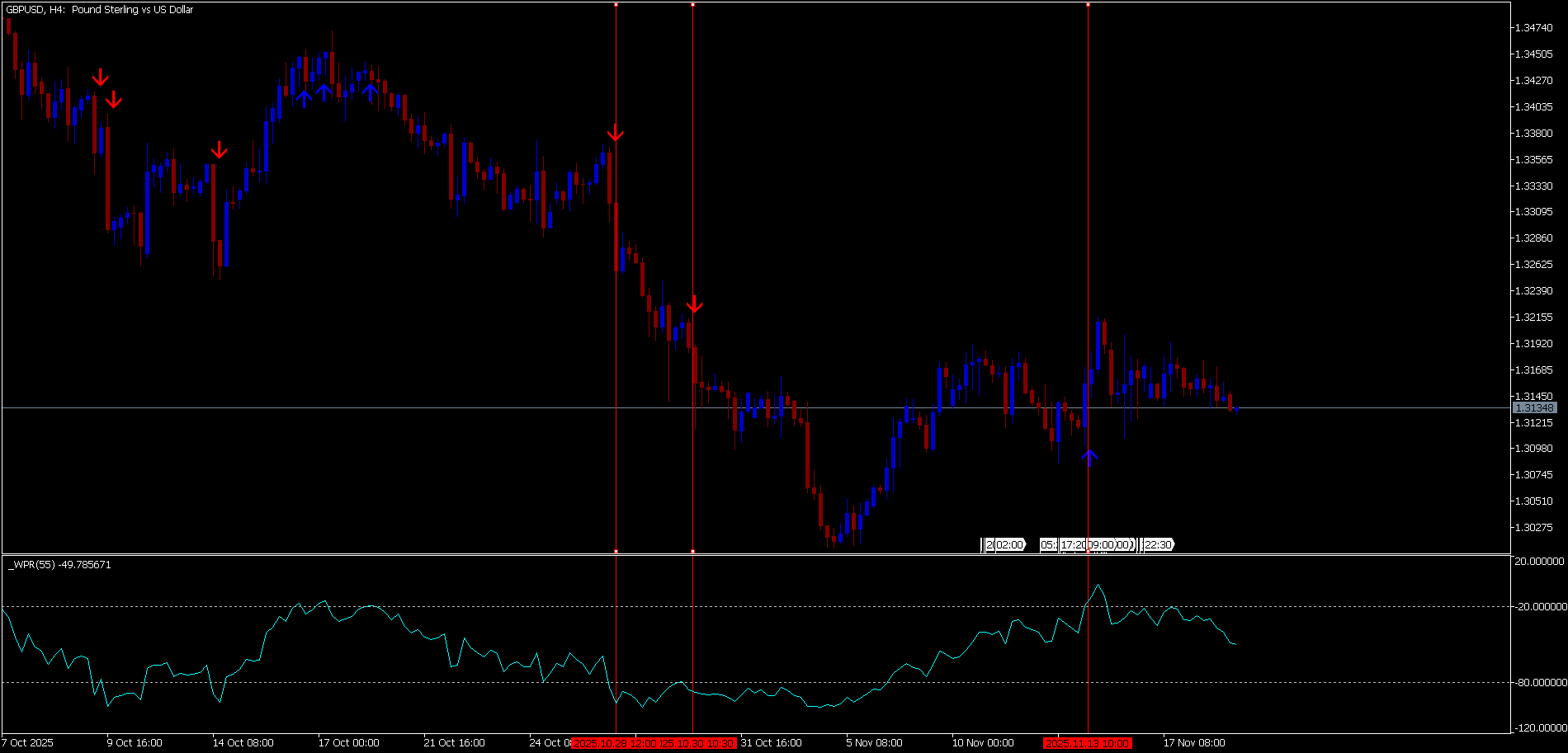1568x753 pixels.
Task: Click the -80.000000 indicator level value
Action: pyautogui.click(x=1540, y=683)
